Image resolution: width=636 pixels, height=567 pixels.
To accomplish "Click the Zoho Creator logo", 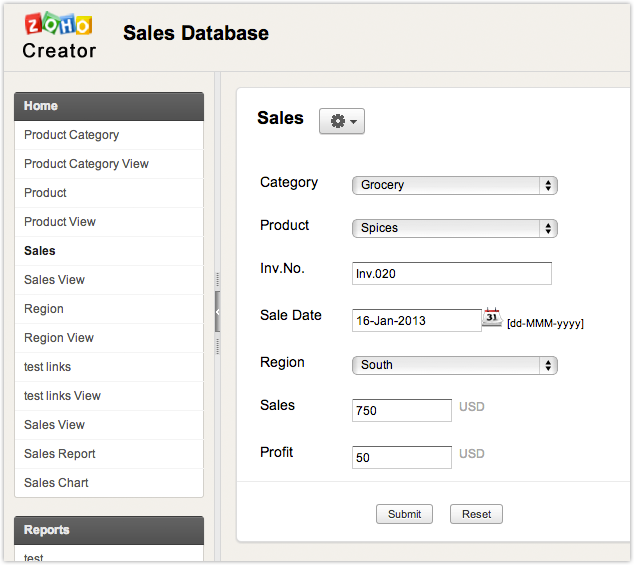I will click(x=59, y=36).
